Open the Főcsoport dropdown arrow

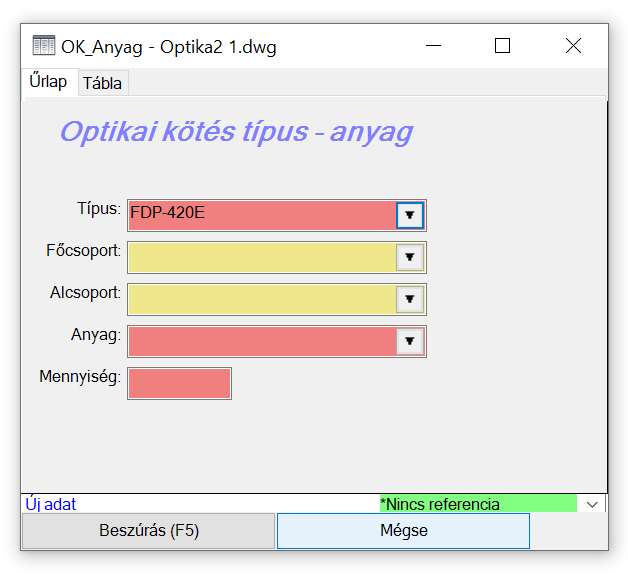coord(410,258)
